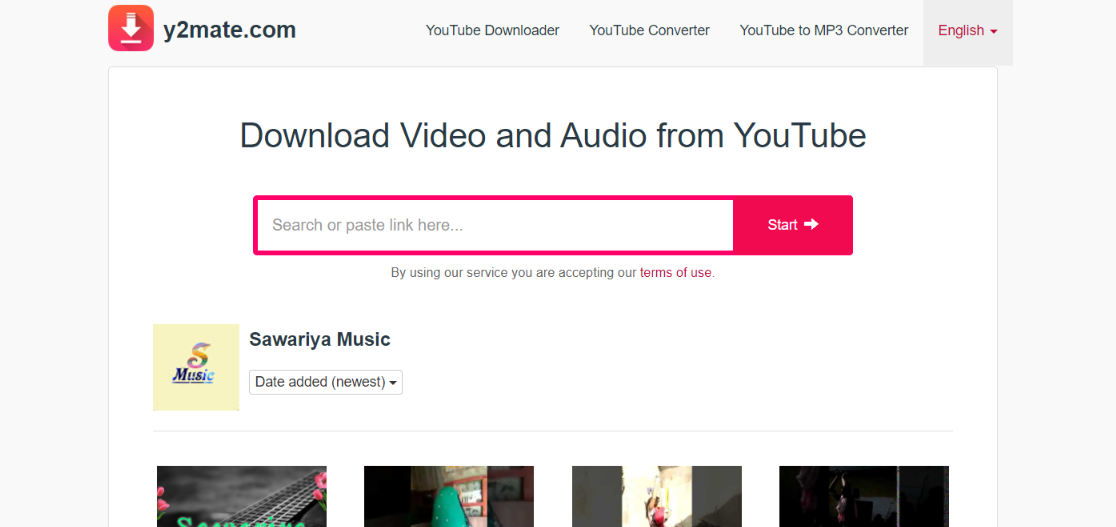Viewport: 1116px width, 527px height.
Task: Click the Download Video and Audio heading
Action: point(553,135)
